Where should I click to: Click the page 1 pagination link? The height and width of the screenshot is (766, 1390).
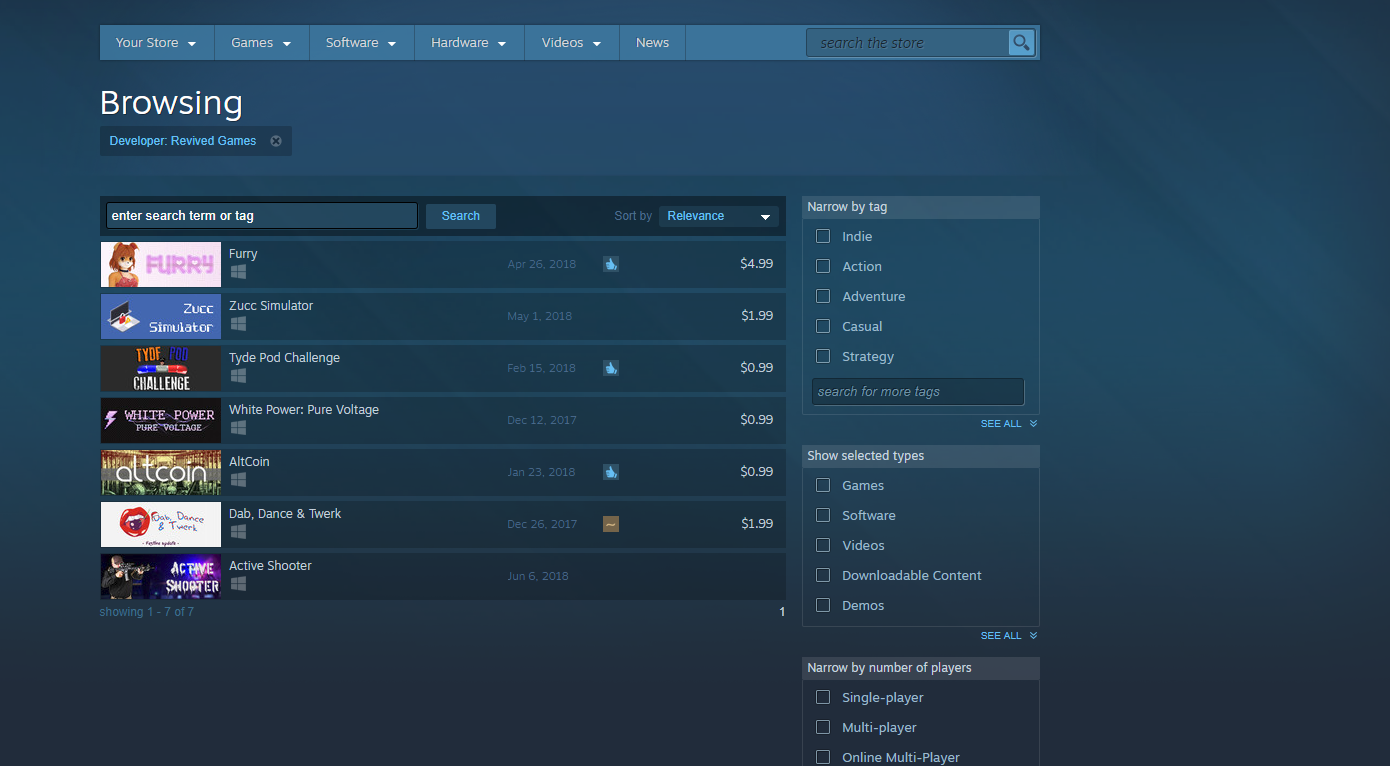tap(782, 612)
